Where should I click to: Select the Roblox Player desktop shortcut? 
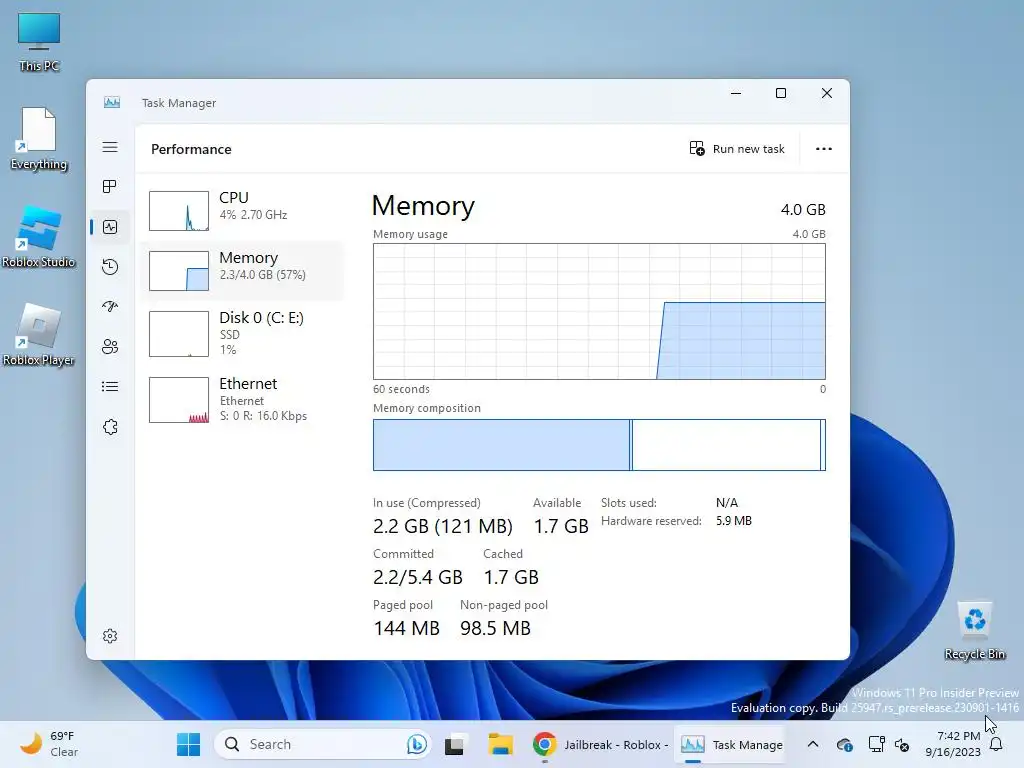click(x=39, y=335)
